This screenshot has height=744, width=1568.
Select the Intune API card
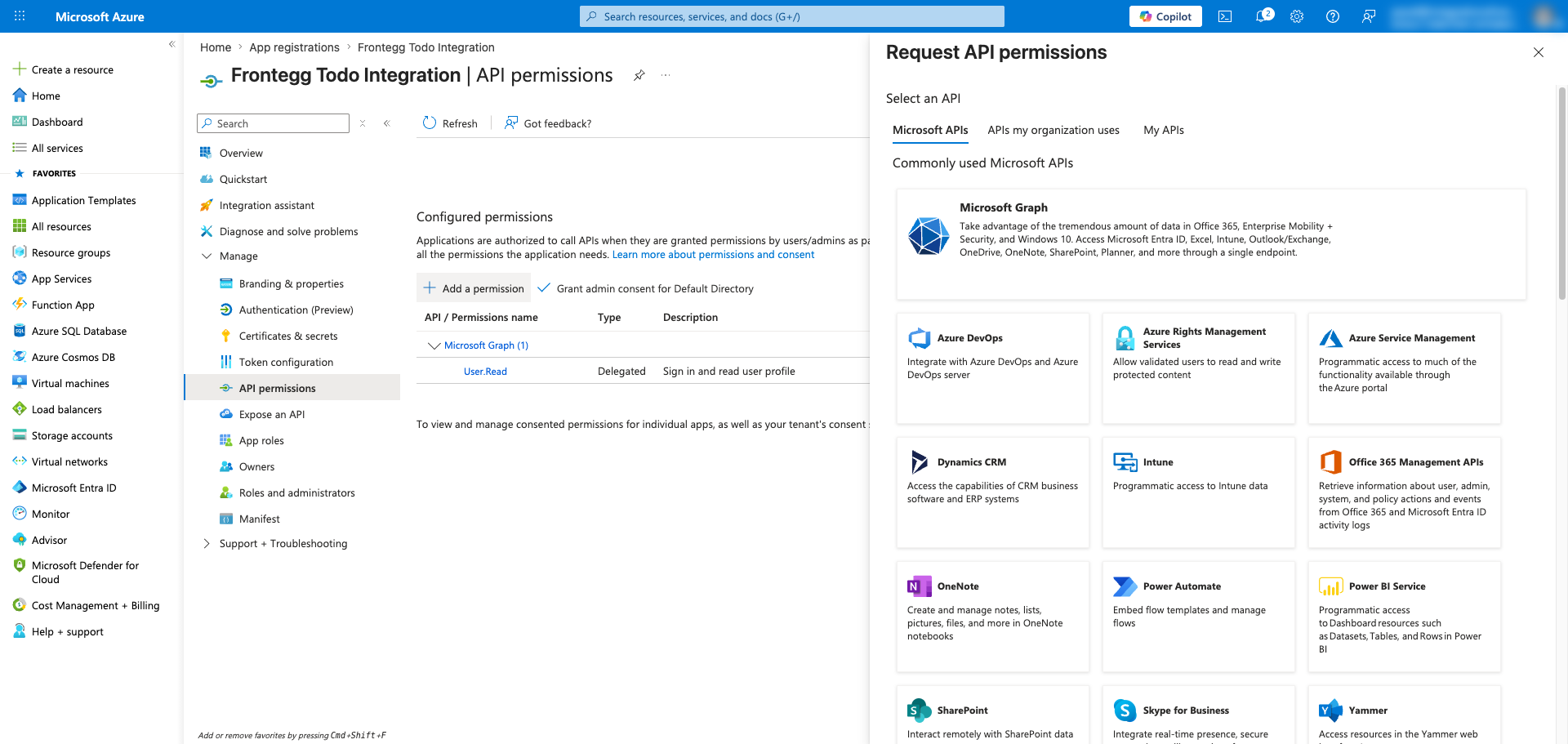(1199, 492)
